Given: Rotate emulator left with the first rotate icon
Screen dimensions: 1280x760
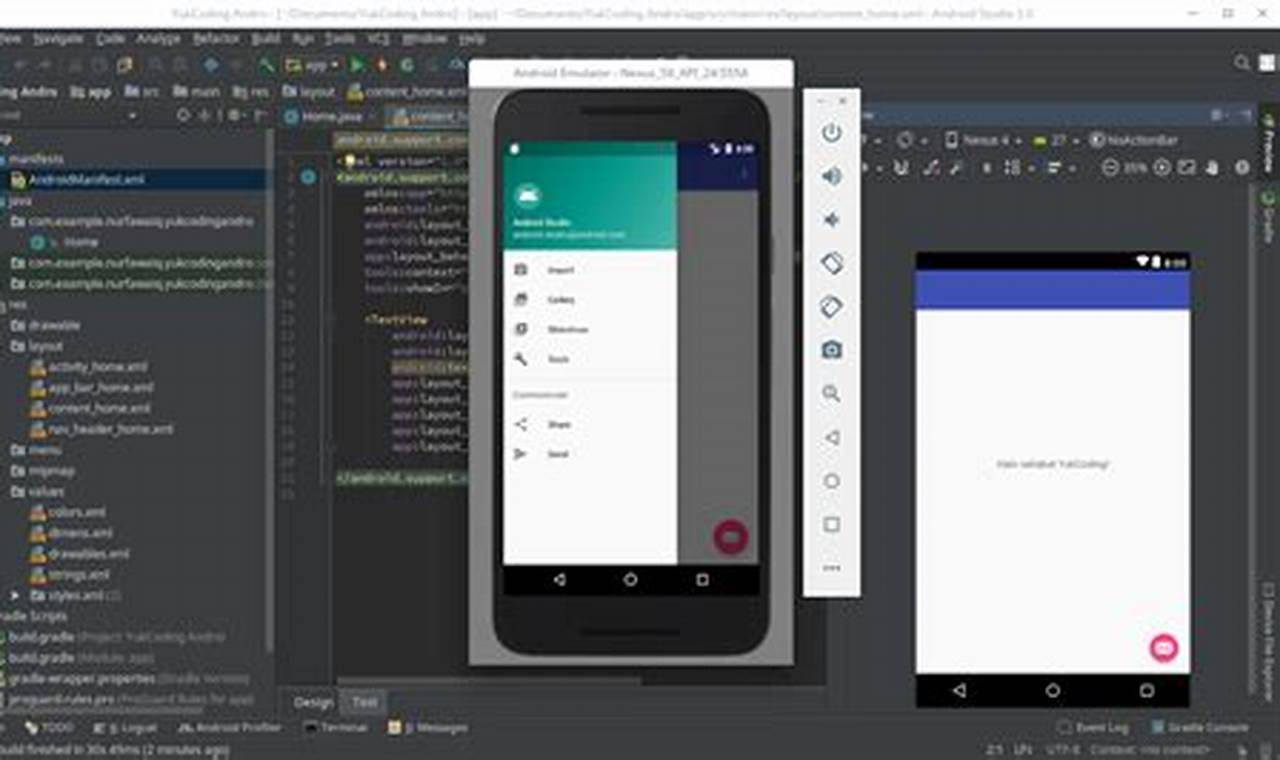Looking at the screenshot, I should 831,263.
